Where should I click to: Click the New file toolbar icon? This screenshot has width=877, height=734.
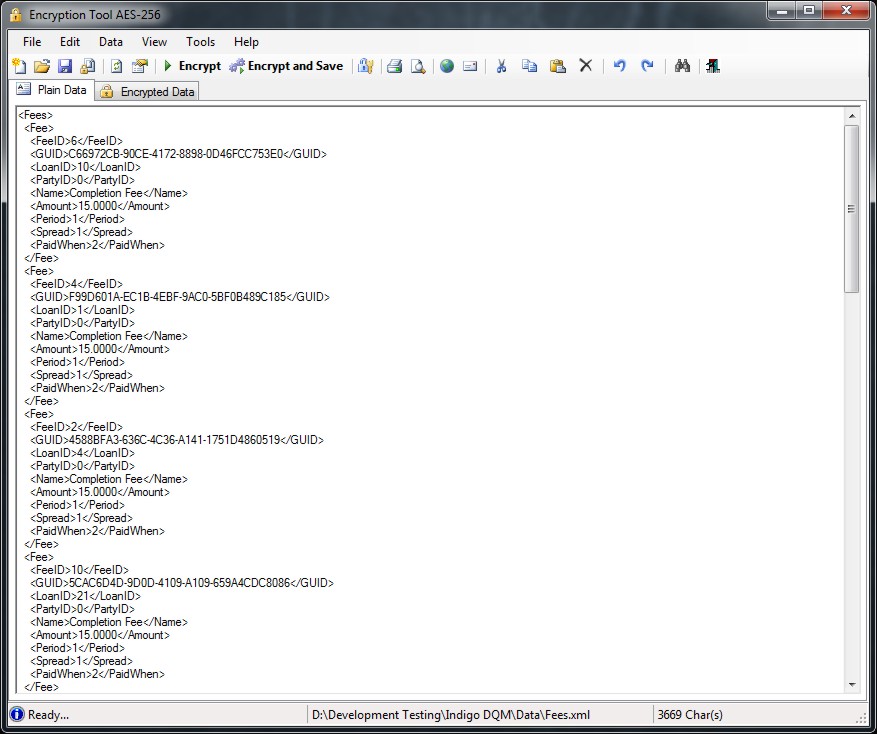(19, 66)
